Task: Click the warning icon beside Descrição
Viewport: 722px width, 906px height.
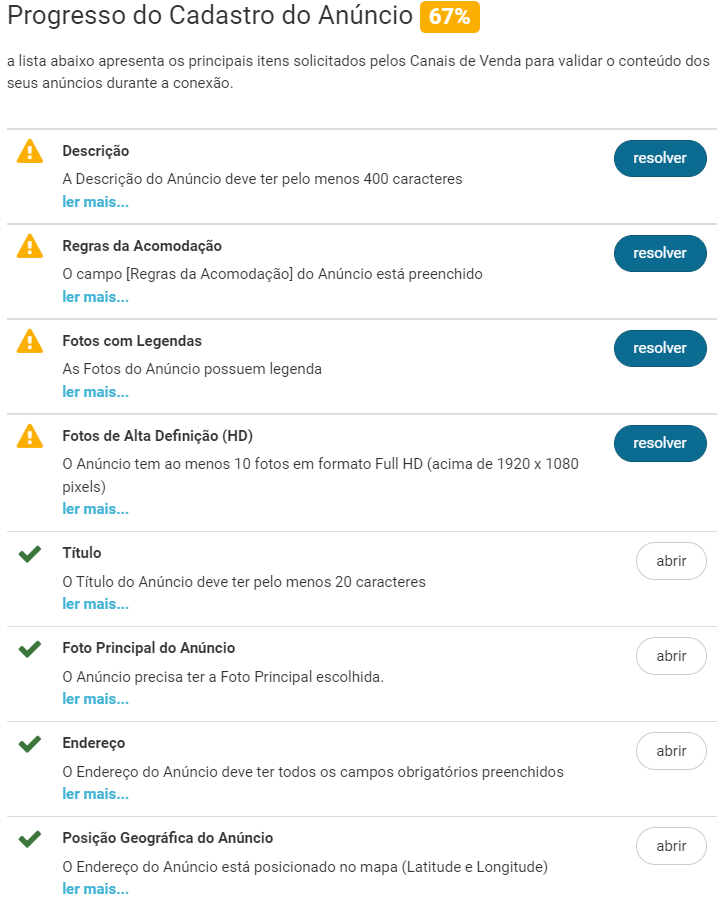Action: tap(30, 152)
